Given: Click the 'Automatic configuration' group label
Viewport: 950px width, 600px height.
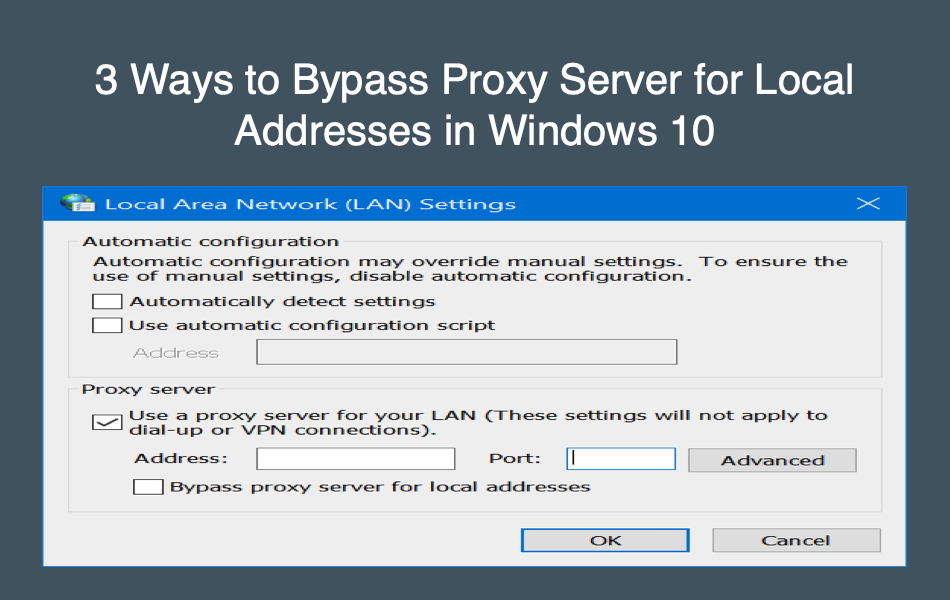Looking at the screenshot, I should click(x=210, y=242).
